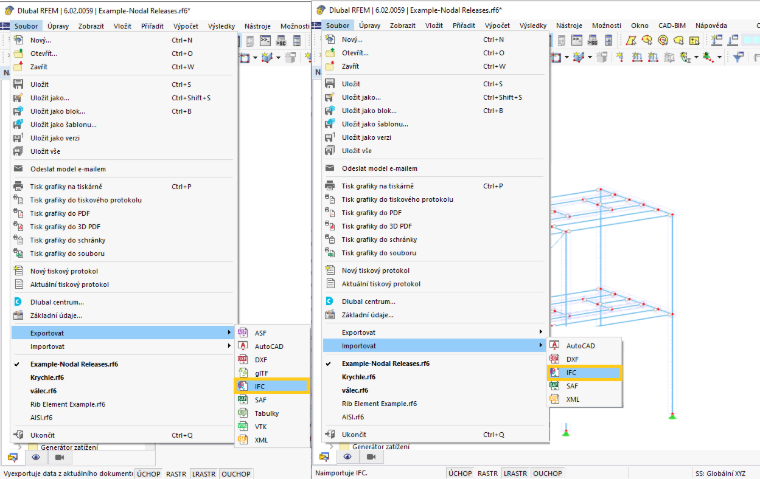760x479 pixels.
Task: Open navigator Views camera tab in right window
Action: tap(371, 457)
